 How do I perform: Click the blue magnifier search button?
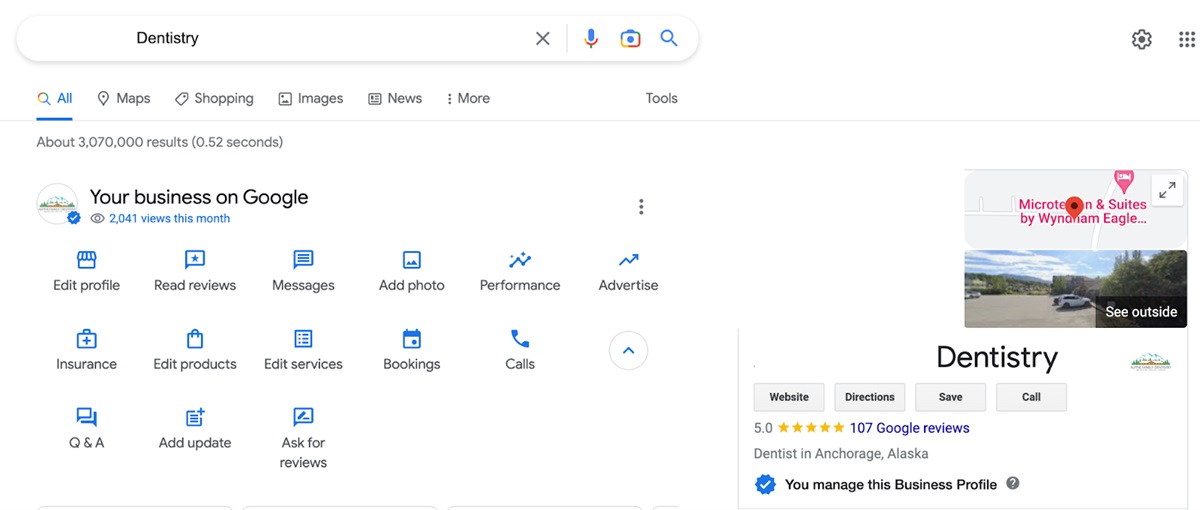pyautogui.click(x=669, y=38)
